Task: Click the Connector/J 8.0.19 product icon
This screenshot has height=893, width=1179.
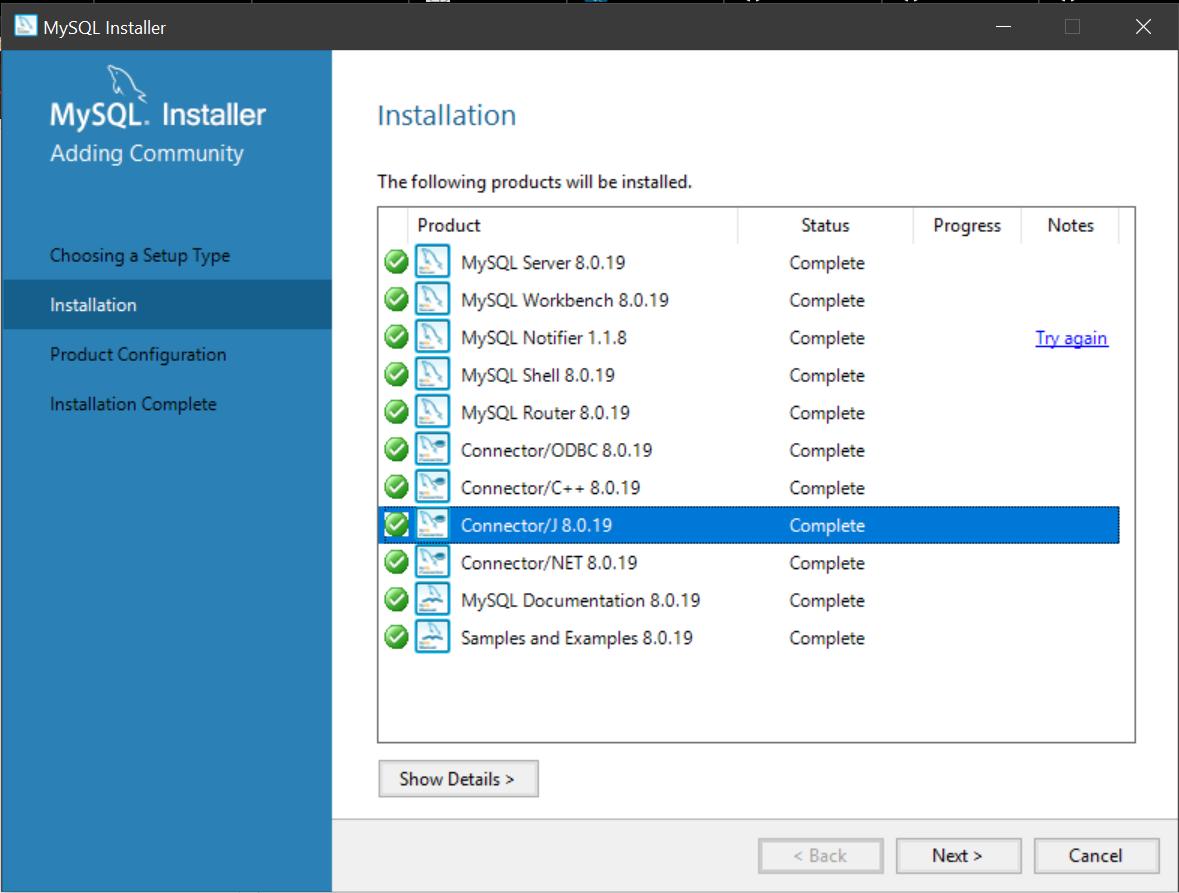Action: 432,525
